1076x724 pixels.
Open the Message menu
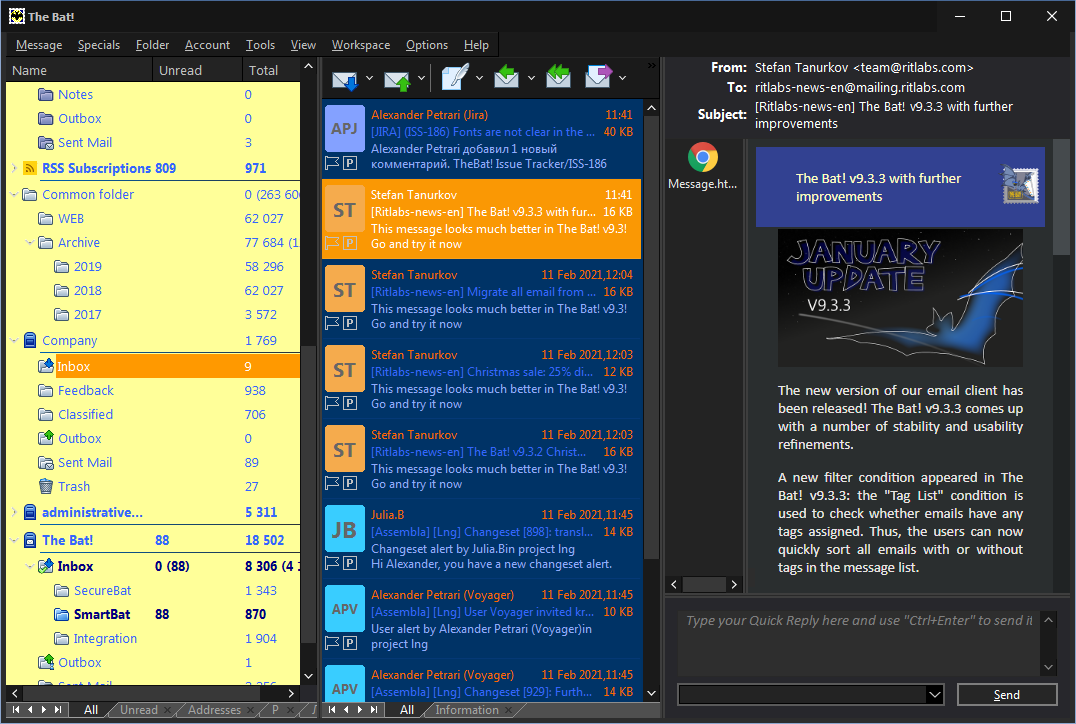click(39, 45)
